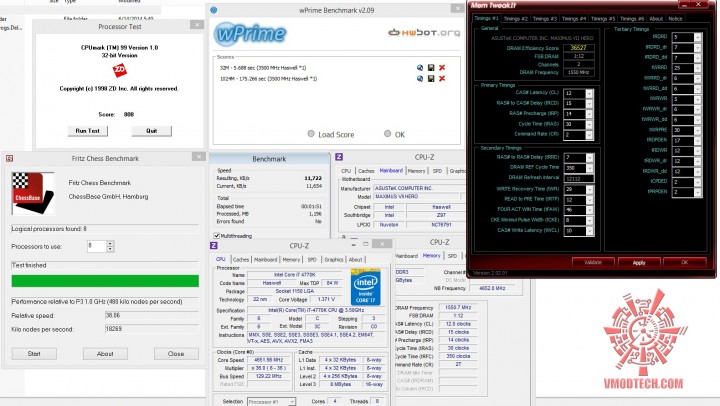Open RAS# to CAS# Delay dropdown
The width and height of the screenshot is (720, 406).
tap(589, 103)
